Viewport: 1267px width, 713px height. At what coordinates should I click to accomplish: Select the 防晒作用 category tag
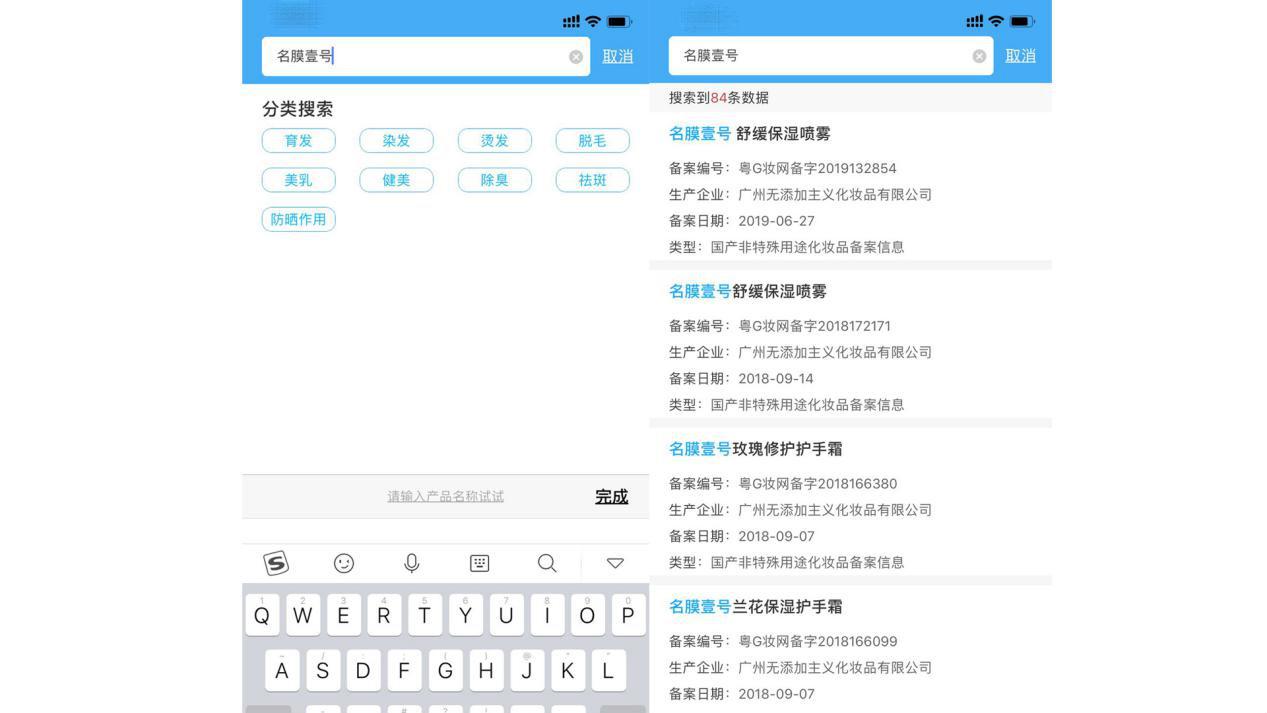[298, 219]
